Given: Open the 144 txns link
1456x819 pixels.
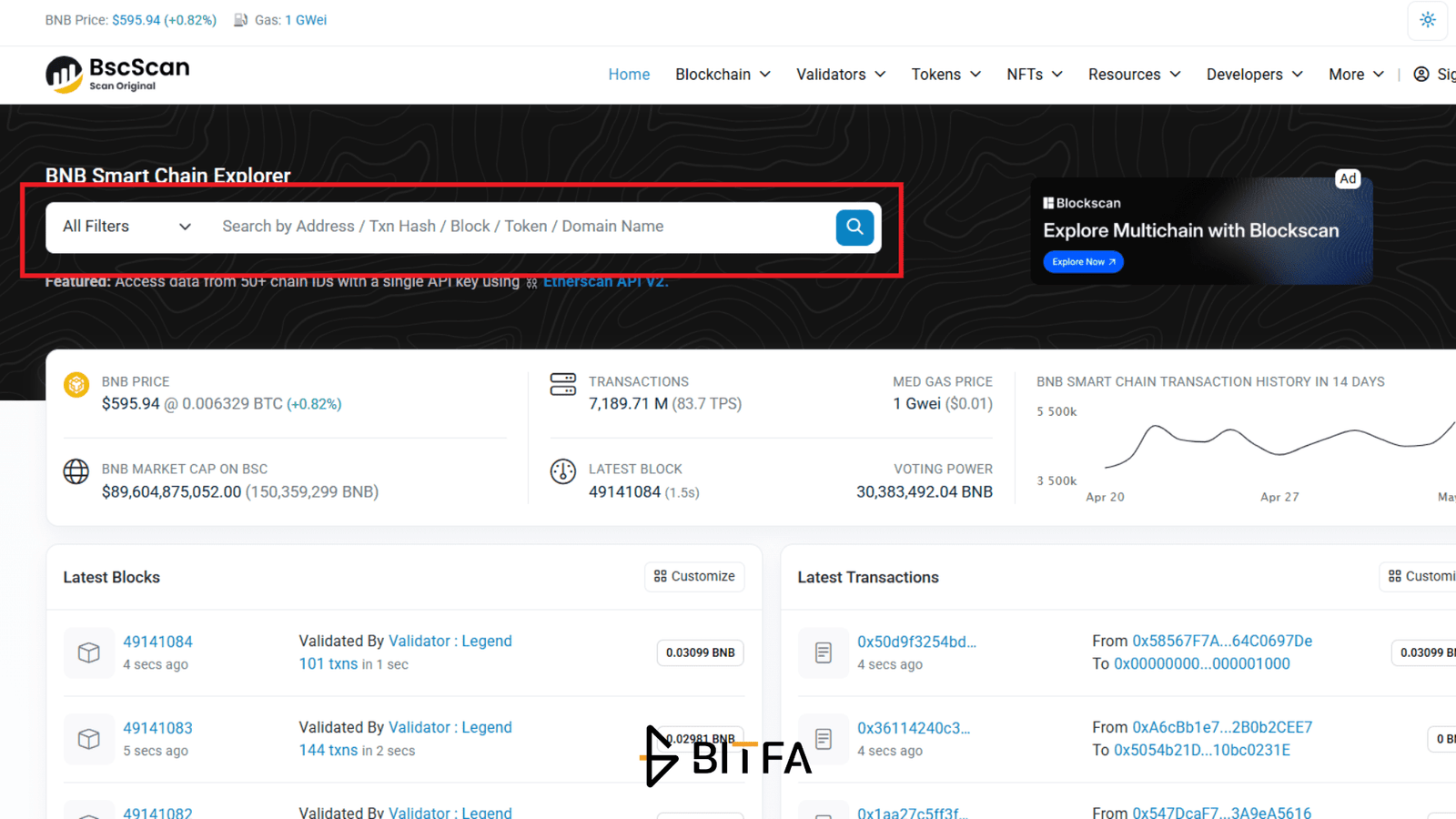Looking at the screenshot, I should pyautogui.click(x=329, y=750).
